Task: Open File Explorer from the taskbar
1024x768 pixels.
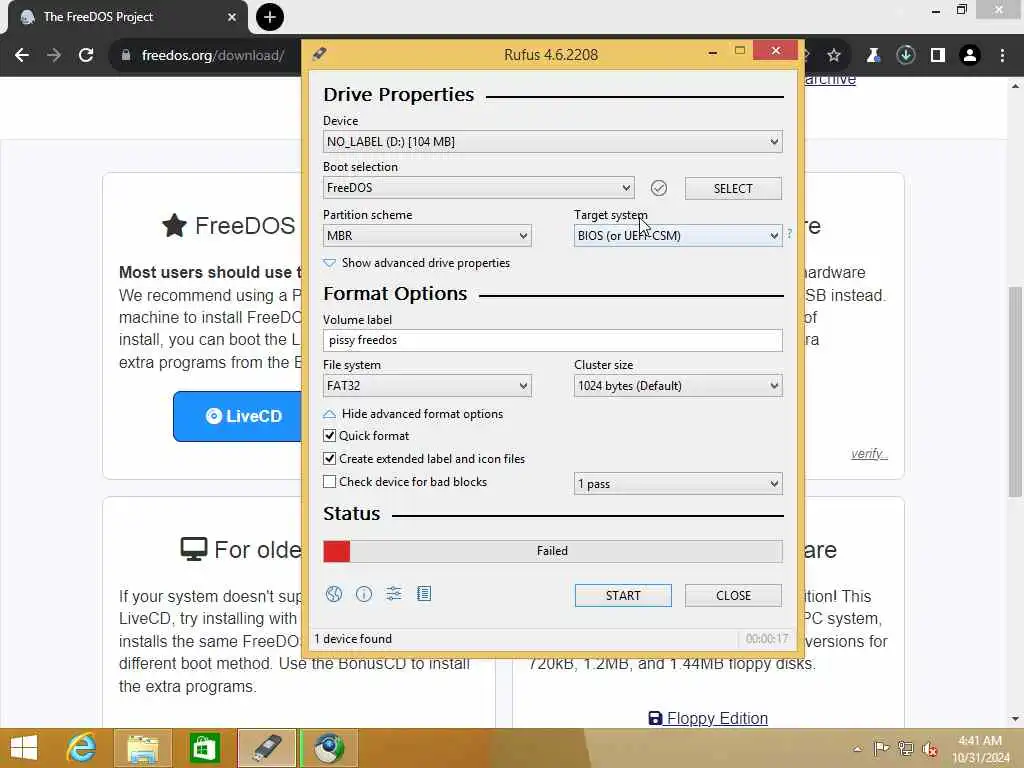Action: tap(143, 748)
